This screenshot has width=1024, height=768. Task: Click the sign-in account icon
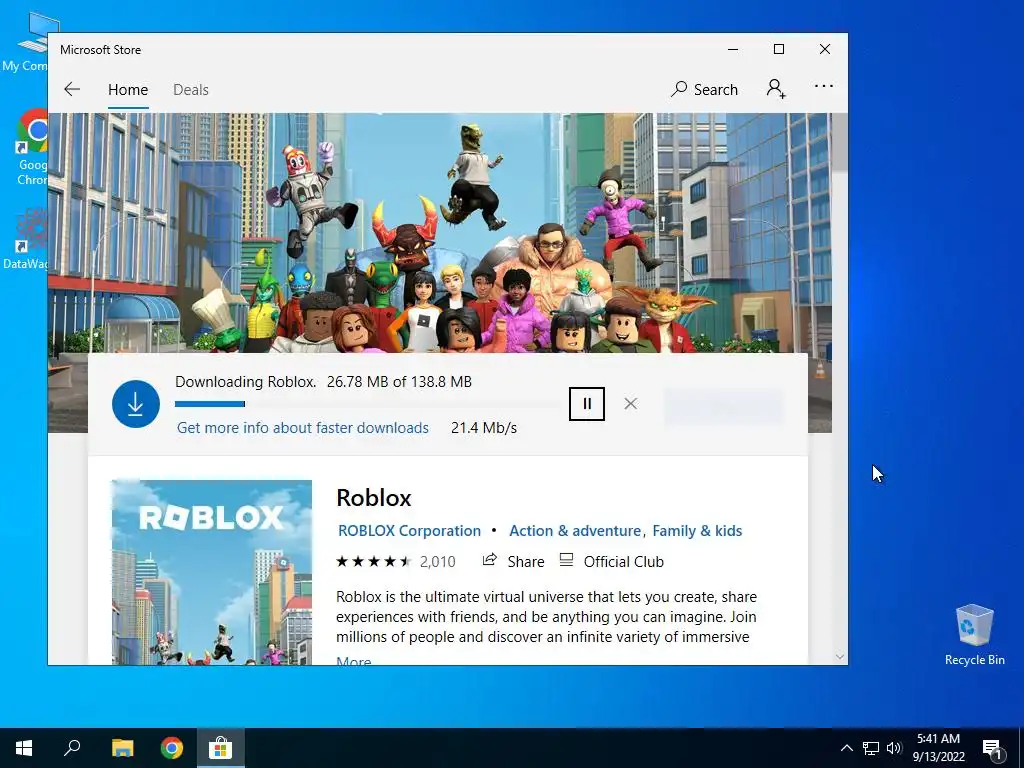(776, 88)
